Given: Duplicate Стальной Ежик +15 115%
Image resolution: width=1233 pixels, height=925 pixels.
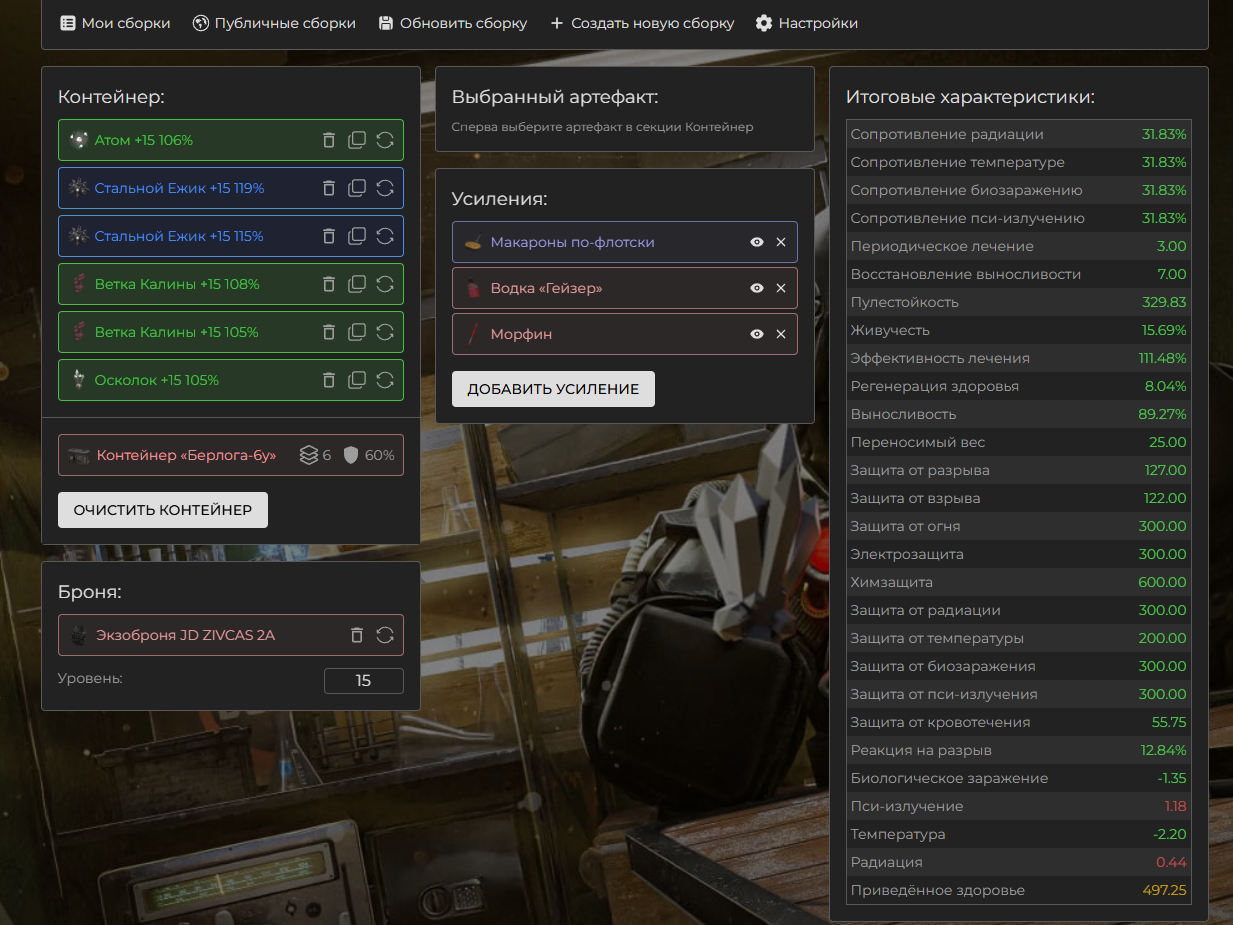Looking at the screenshot, I should coord(357,236).
